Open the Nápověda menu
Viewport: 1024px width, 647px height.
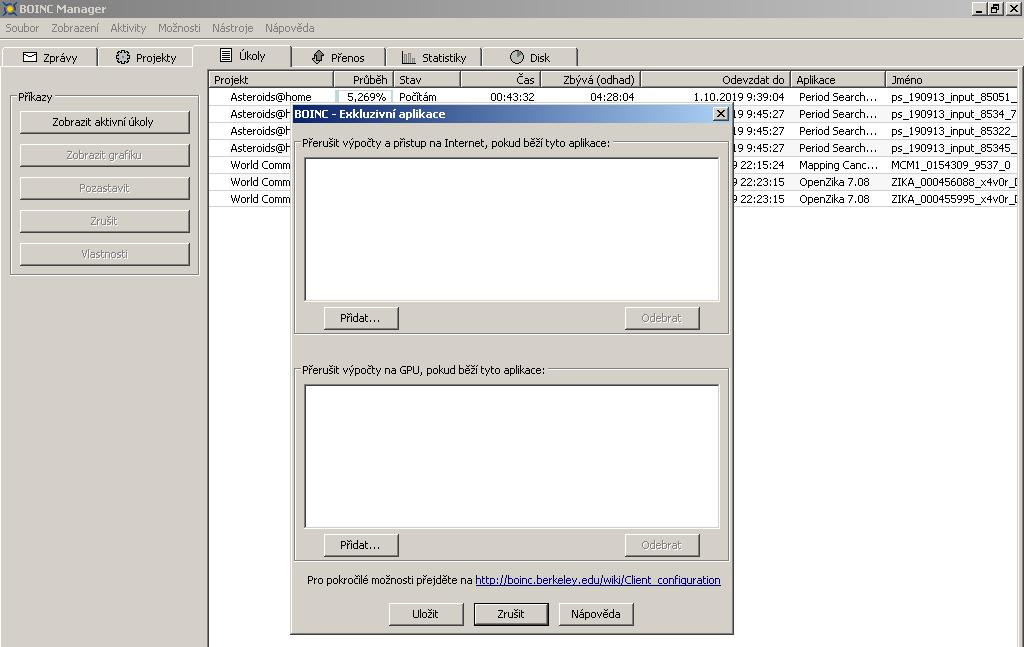(289, 28)
